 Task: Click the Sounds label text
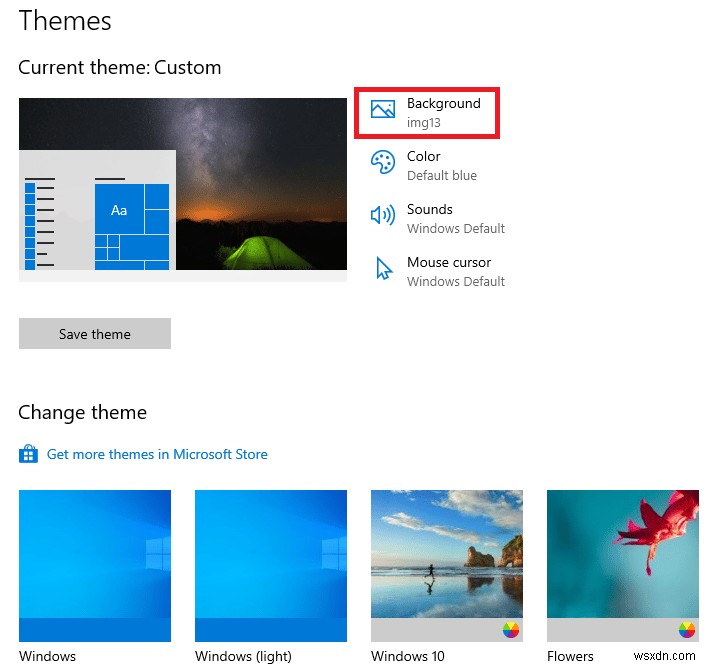pyautogui.click(x=430, y=209)
